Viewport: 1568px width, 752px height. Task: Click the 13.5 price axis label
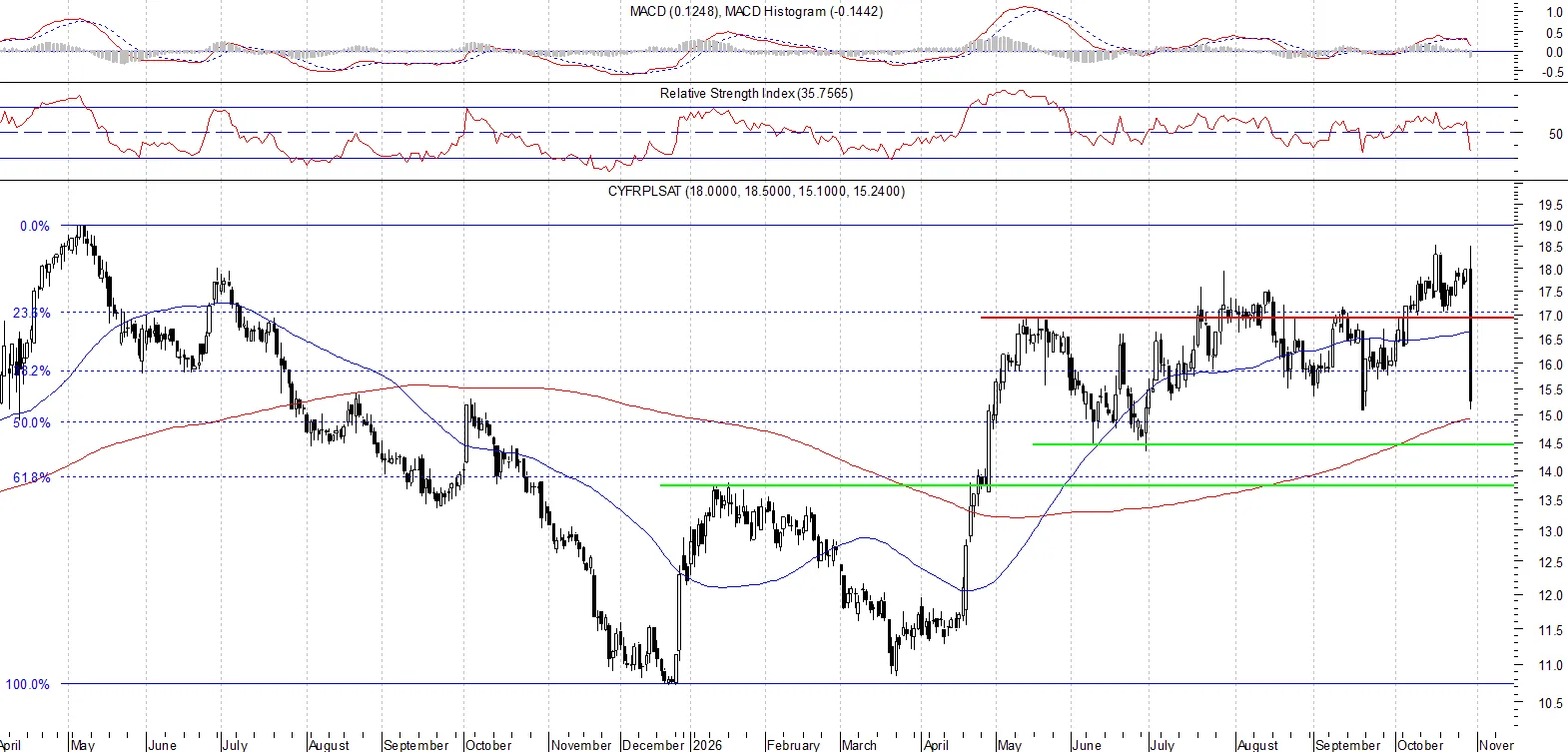(x=1550, y=500)
